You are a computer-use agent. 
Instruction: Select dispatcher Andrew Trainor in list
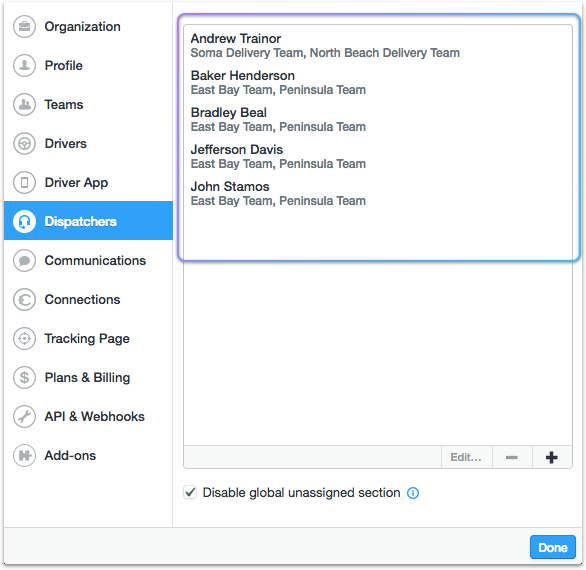378,46
